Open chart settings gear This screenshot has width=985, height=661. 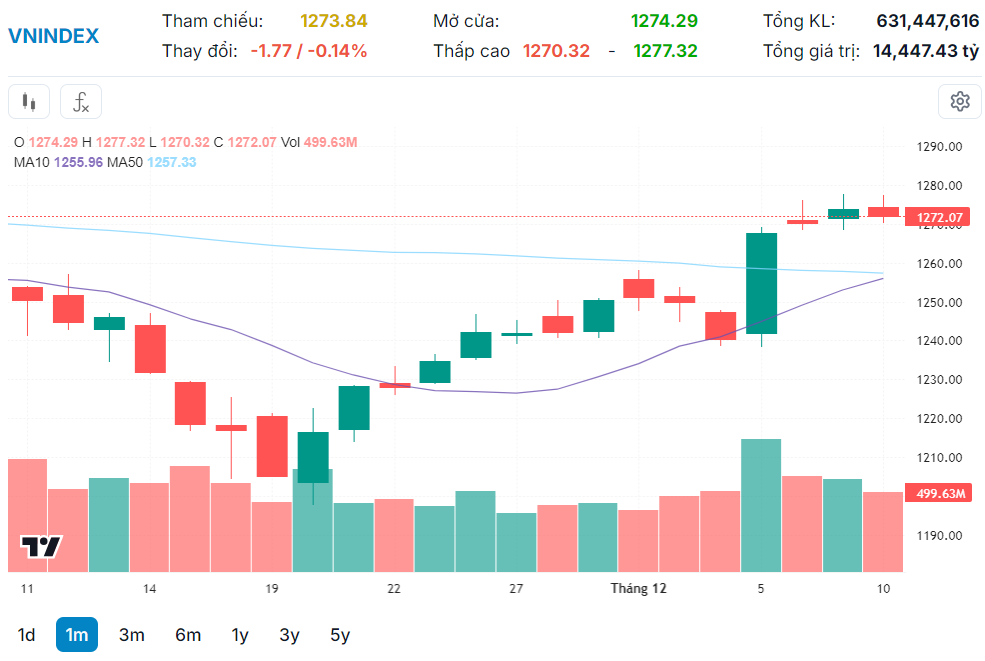(x=960, y=101)
